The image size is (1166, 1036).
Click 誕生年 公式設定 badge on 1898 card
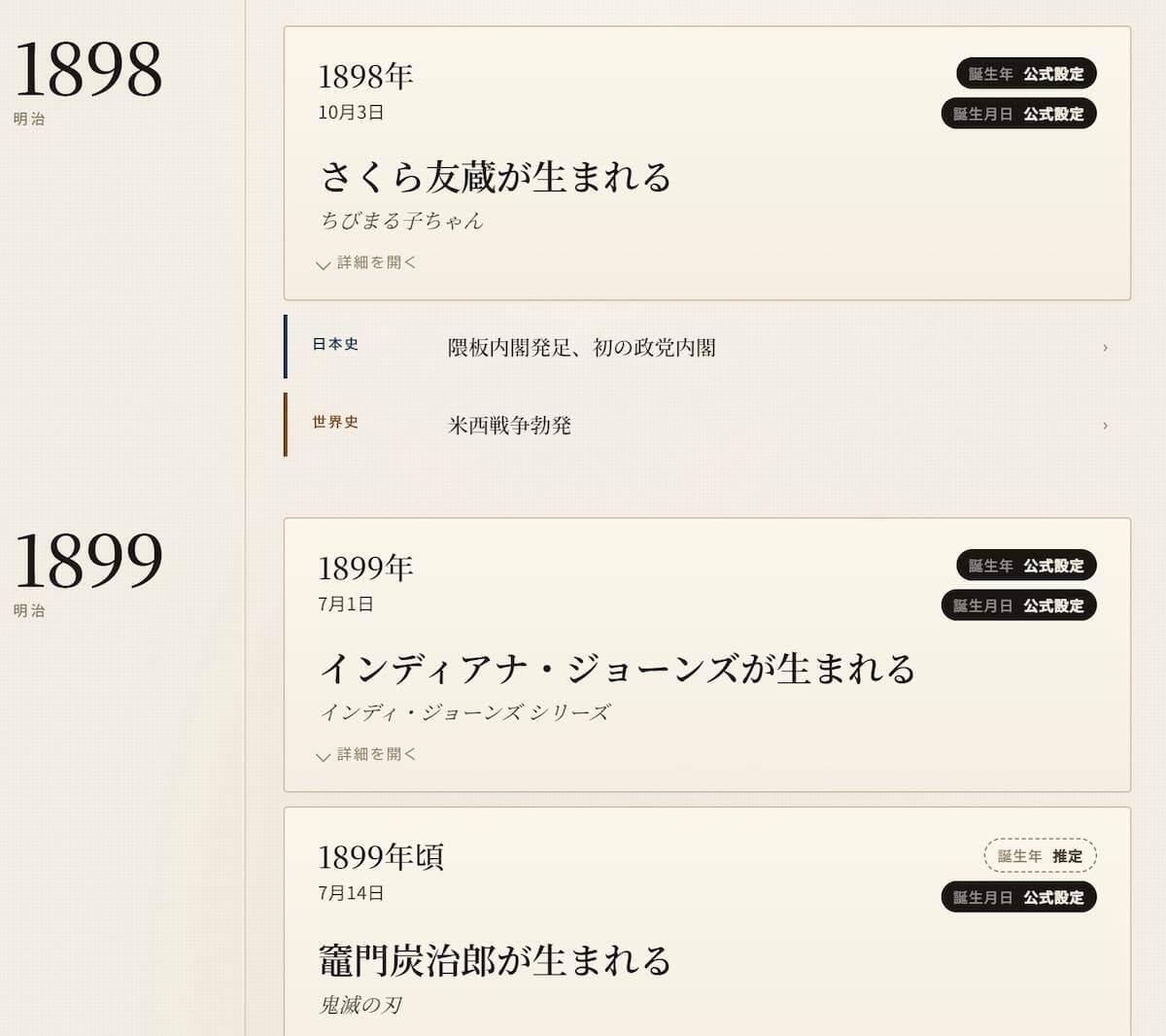tap(1026, 74)
